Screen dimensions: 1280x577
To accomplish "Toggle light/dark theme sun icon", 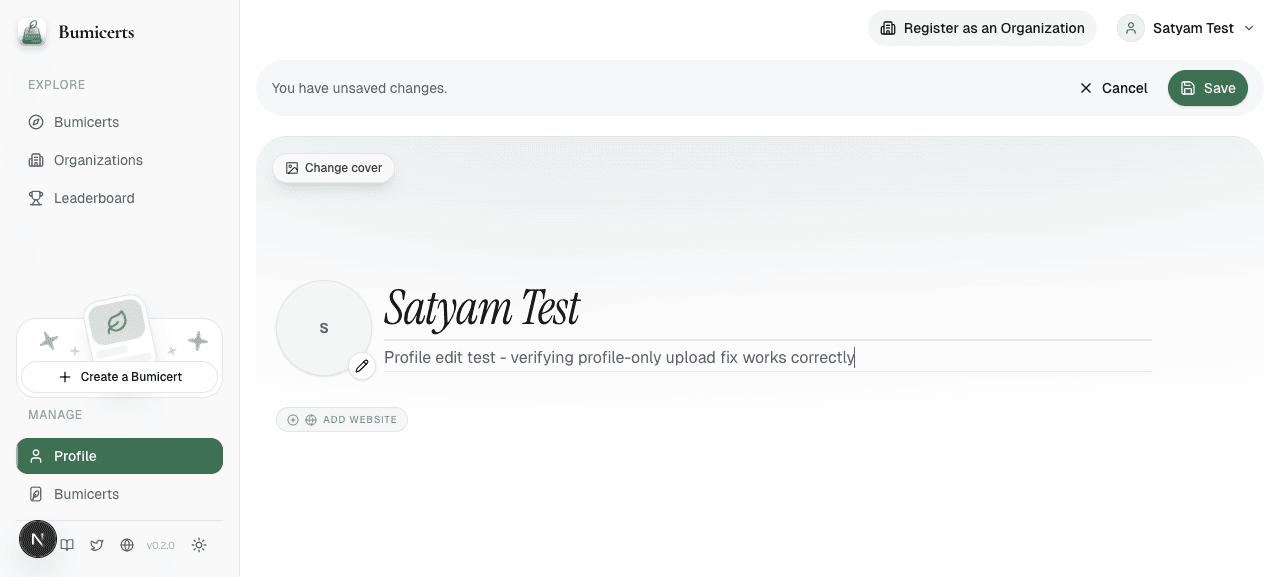I will coord(199,545).
